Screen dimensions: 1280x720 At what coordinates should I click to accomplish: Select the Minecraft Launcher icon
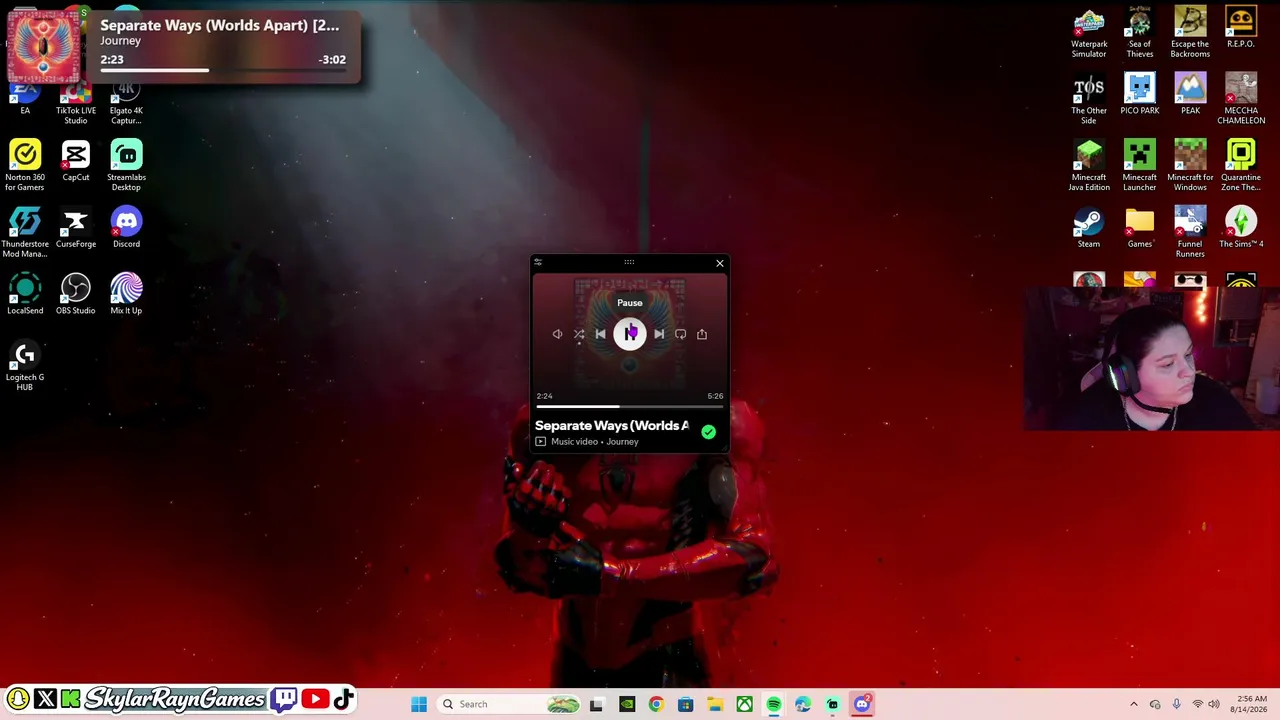coord(1140,166)
